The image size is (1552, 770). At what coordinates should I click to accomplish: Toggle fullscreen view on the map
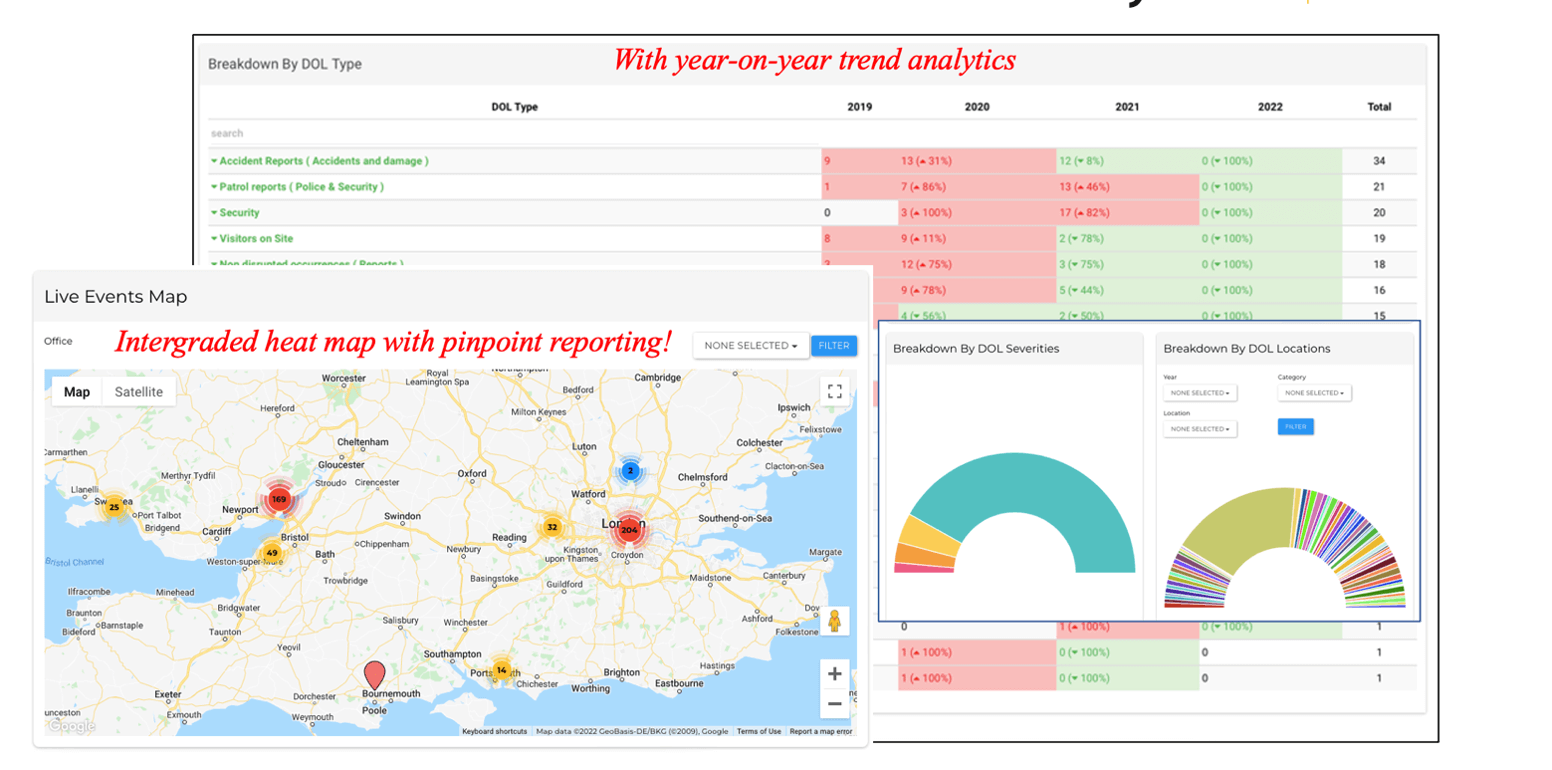834,391
